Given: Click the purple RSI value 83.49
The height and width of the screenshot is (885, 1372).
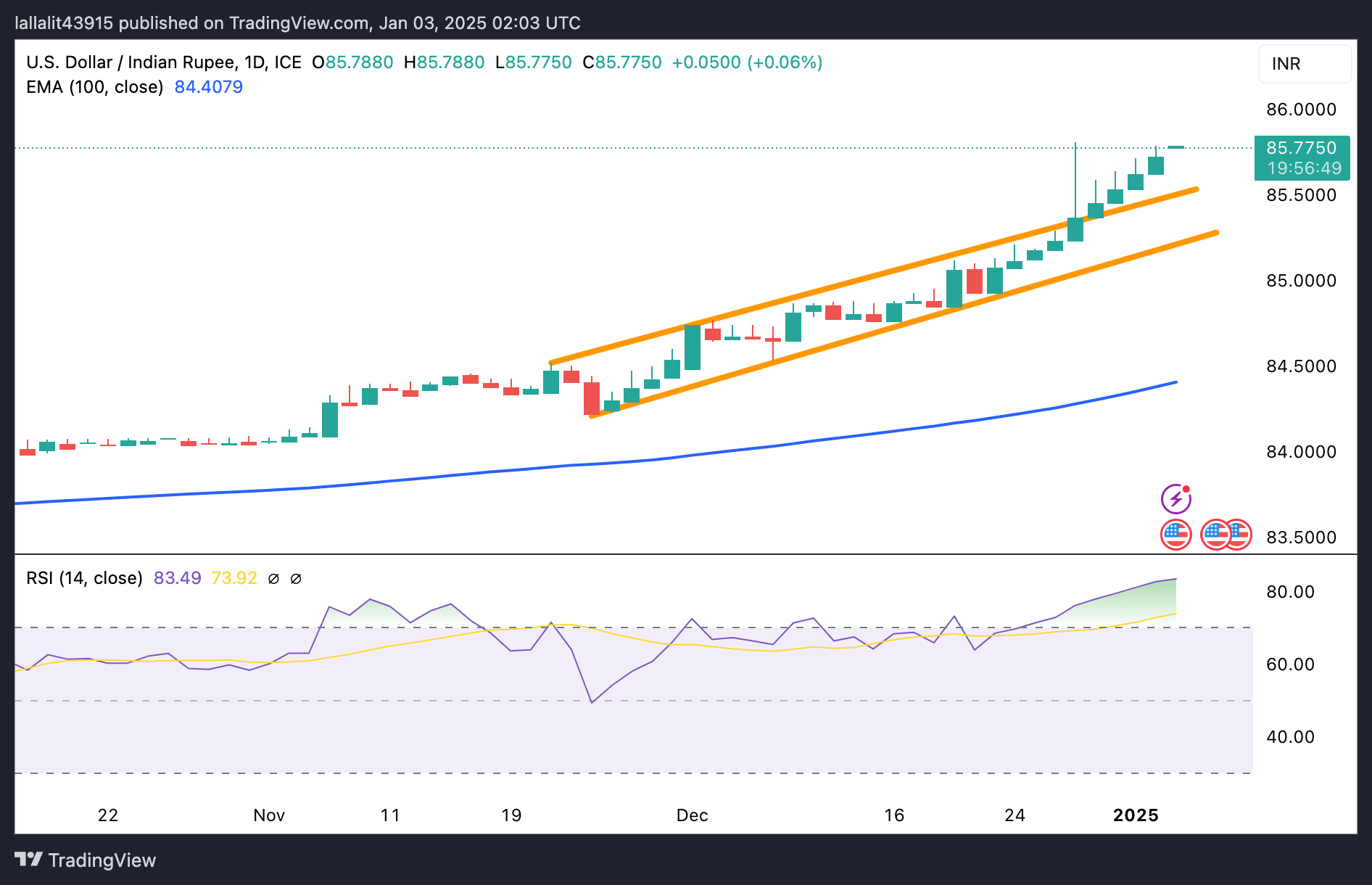Looking at the screenshot, I should (177, 578).
